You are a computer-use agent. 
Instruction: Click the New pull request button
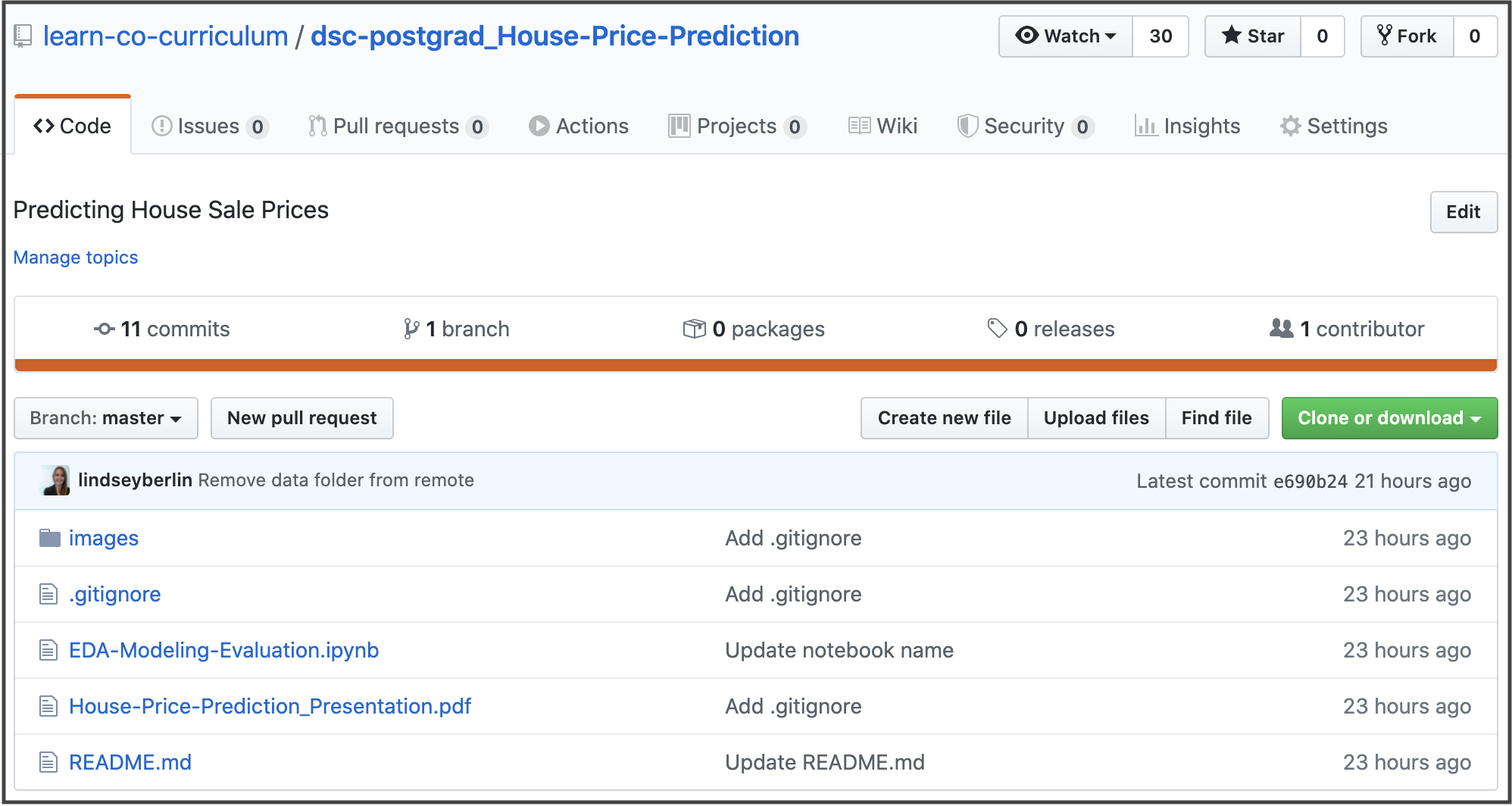click(x=302, y=418)
